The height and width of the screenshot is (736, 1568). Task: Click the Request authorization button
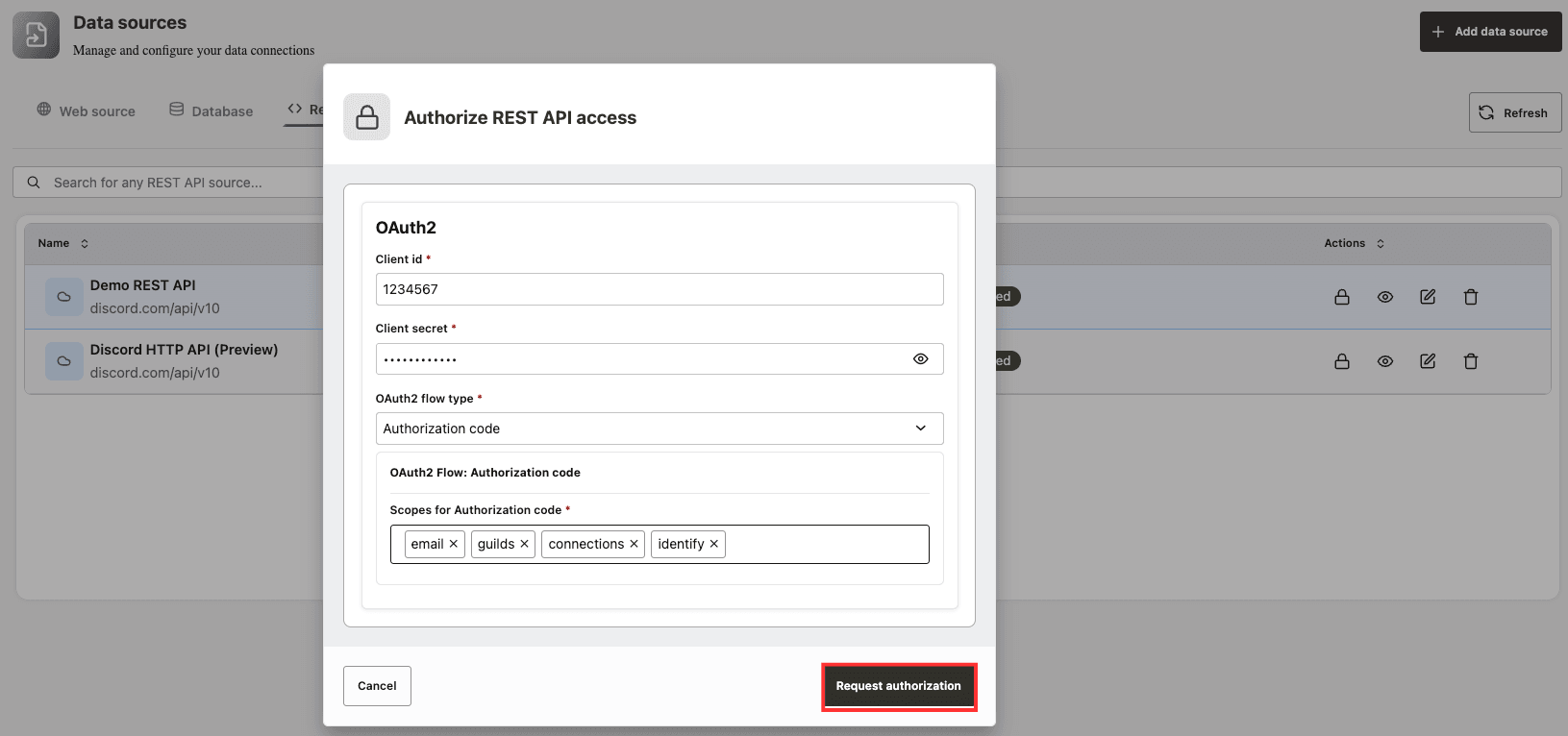899,686
